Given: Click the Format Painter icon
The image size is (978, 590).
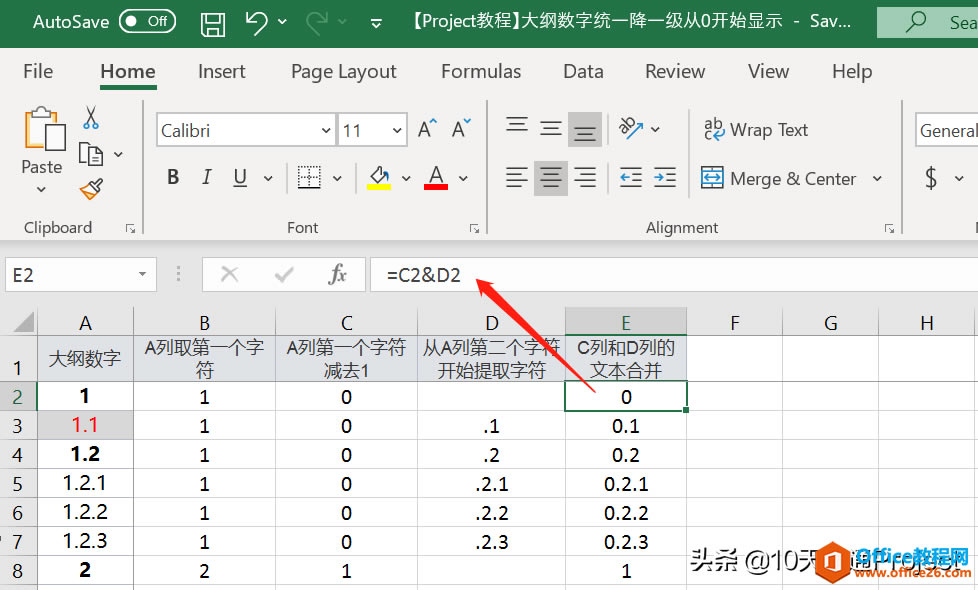Looking at the screenshot, I should pos(90,189).
